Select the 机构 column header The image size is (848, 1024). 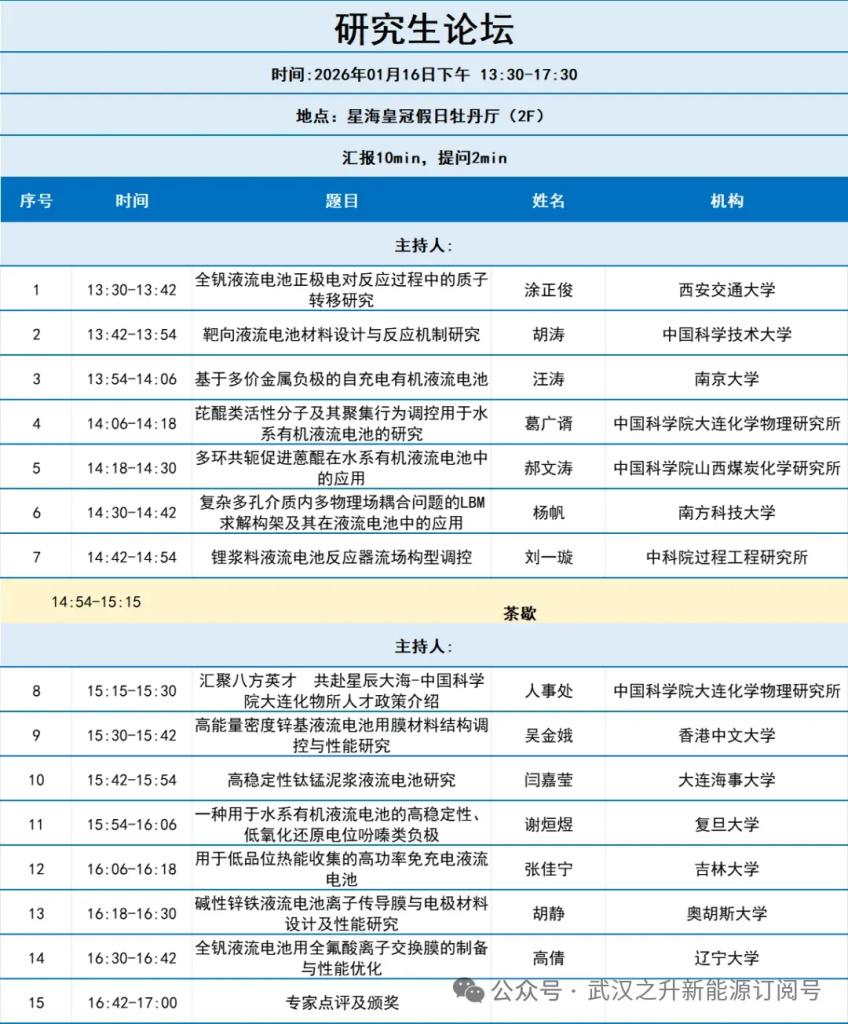(x=726, y=201)
